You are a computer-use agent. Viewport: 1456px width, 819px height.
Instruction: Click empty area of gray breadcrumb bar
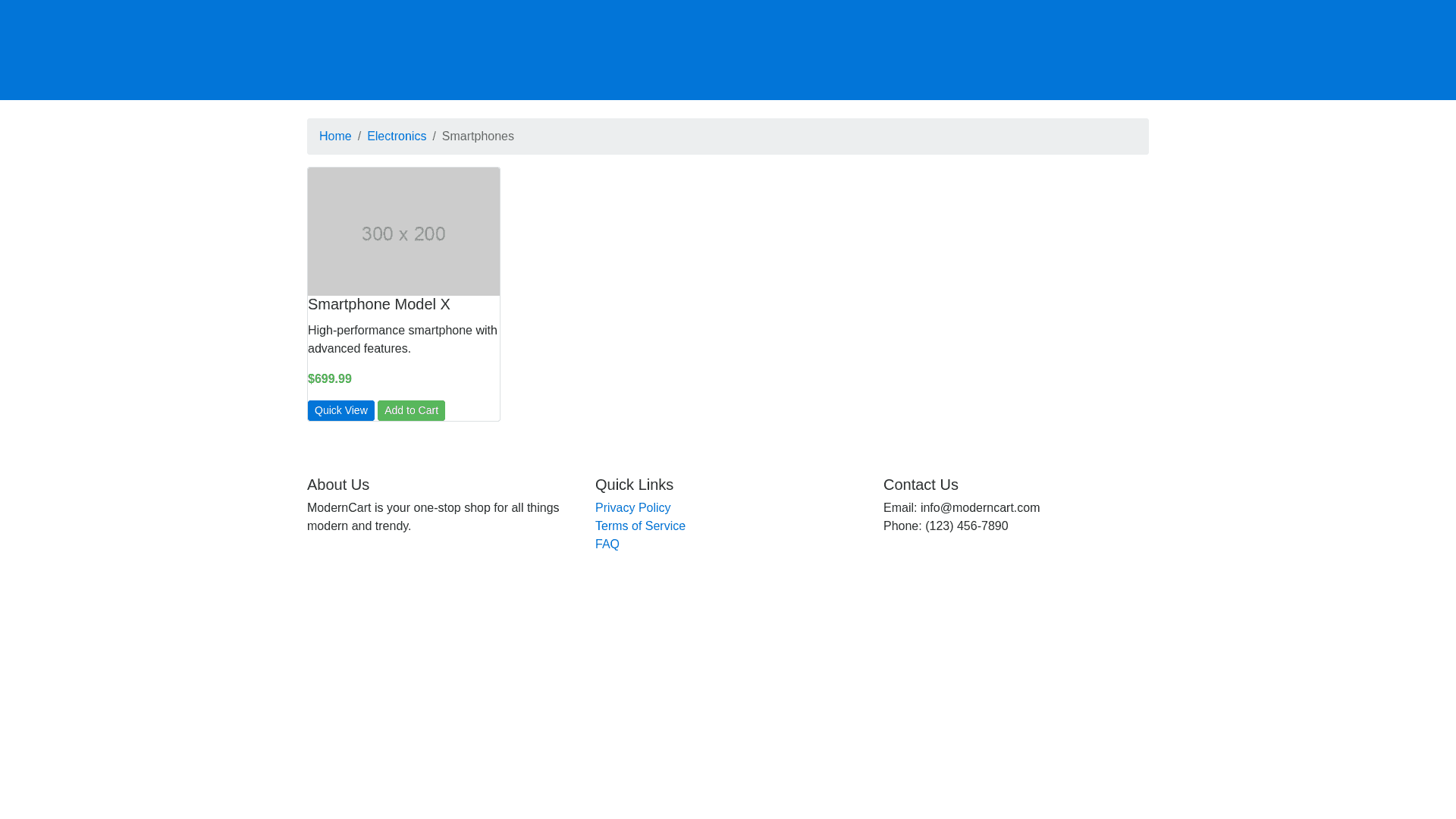click(834, 136)
